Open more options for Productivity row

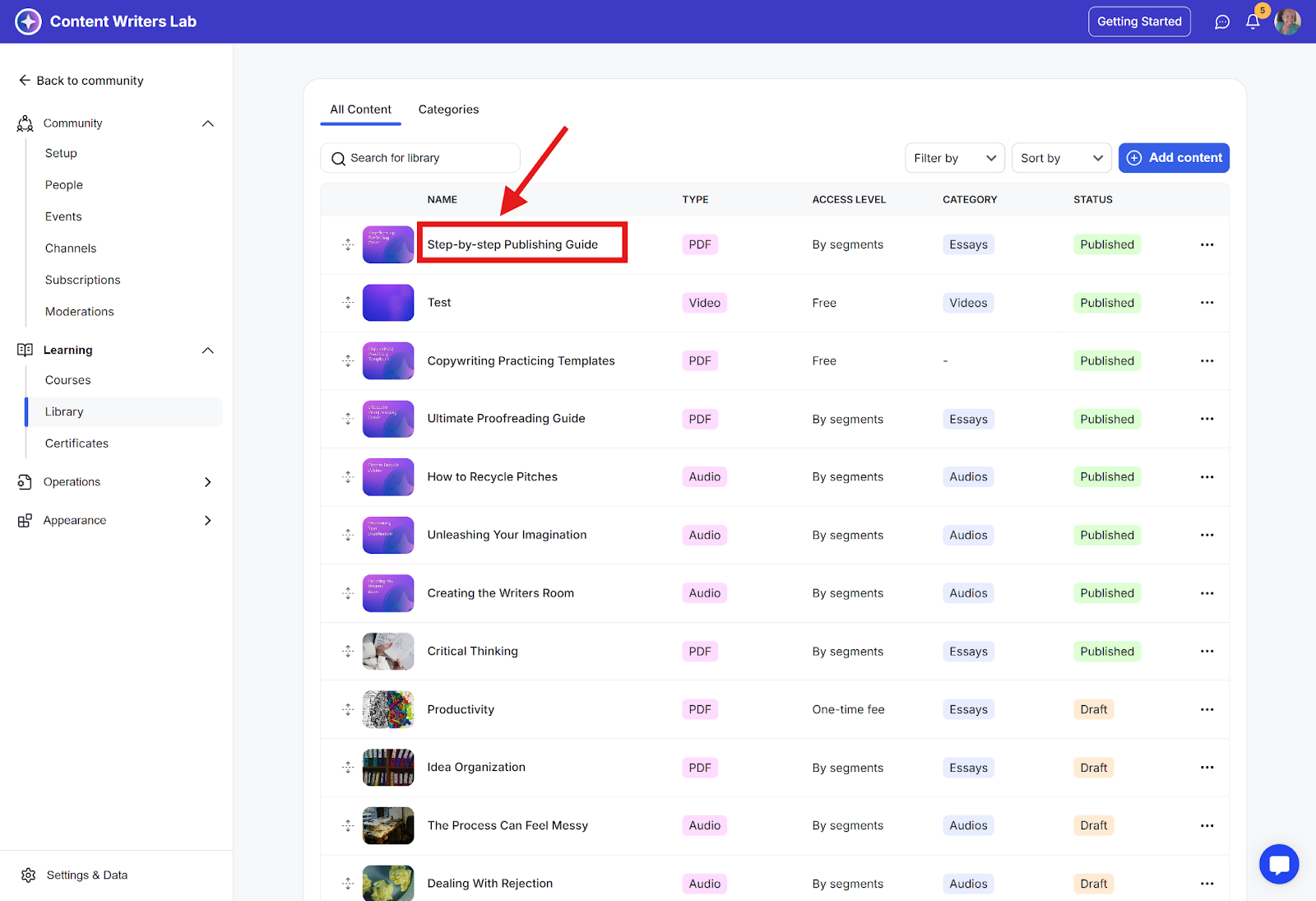tap(1207, 709)
